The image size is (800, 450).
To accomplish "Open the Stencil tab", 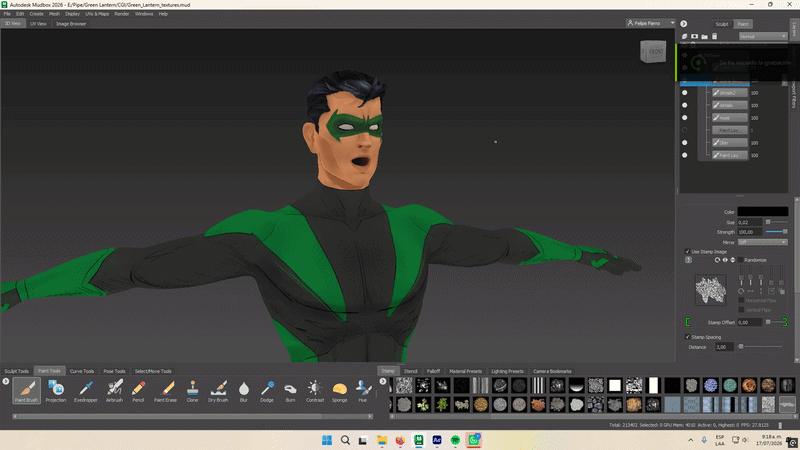I will click(x=411, y=371).
